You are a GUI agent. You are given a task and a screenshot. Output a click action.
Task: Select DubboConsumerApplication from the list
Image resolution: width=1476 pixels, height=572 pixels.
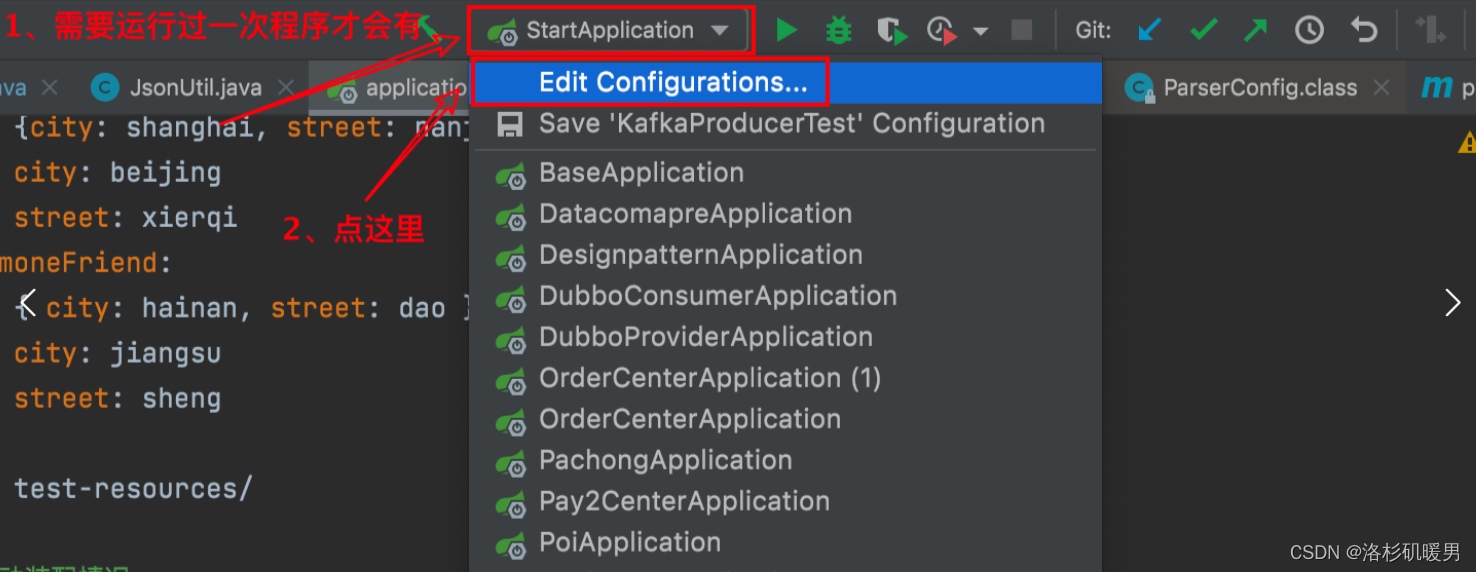point(717,296)
